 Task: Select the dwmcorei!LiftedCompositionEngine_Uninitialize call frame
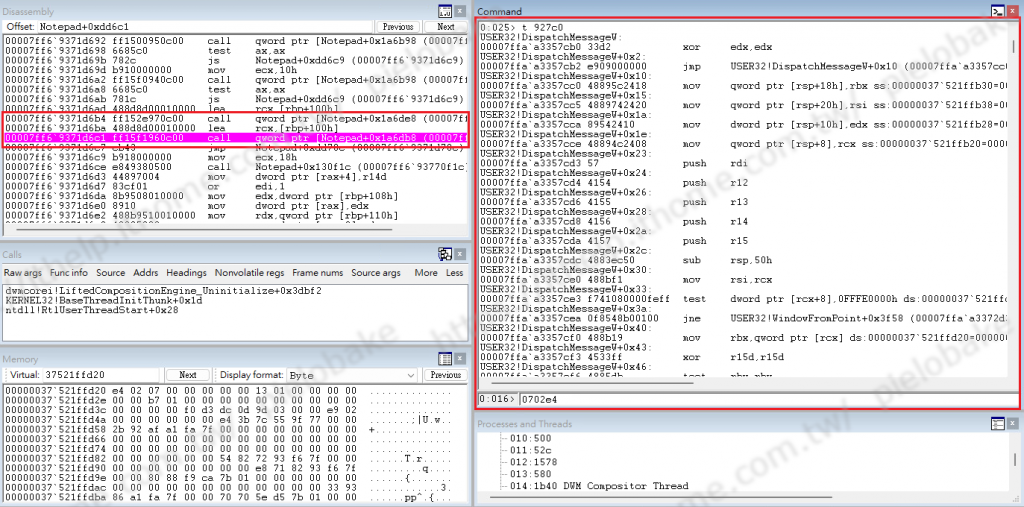163,289
